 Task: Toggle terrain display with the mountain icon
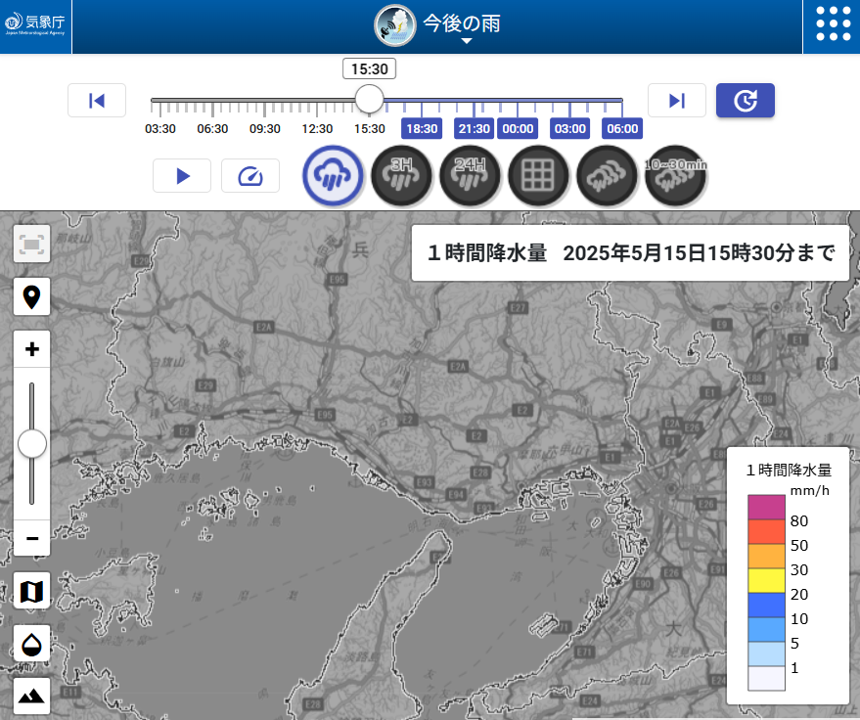point(32,696)
